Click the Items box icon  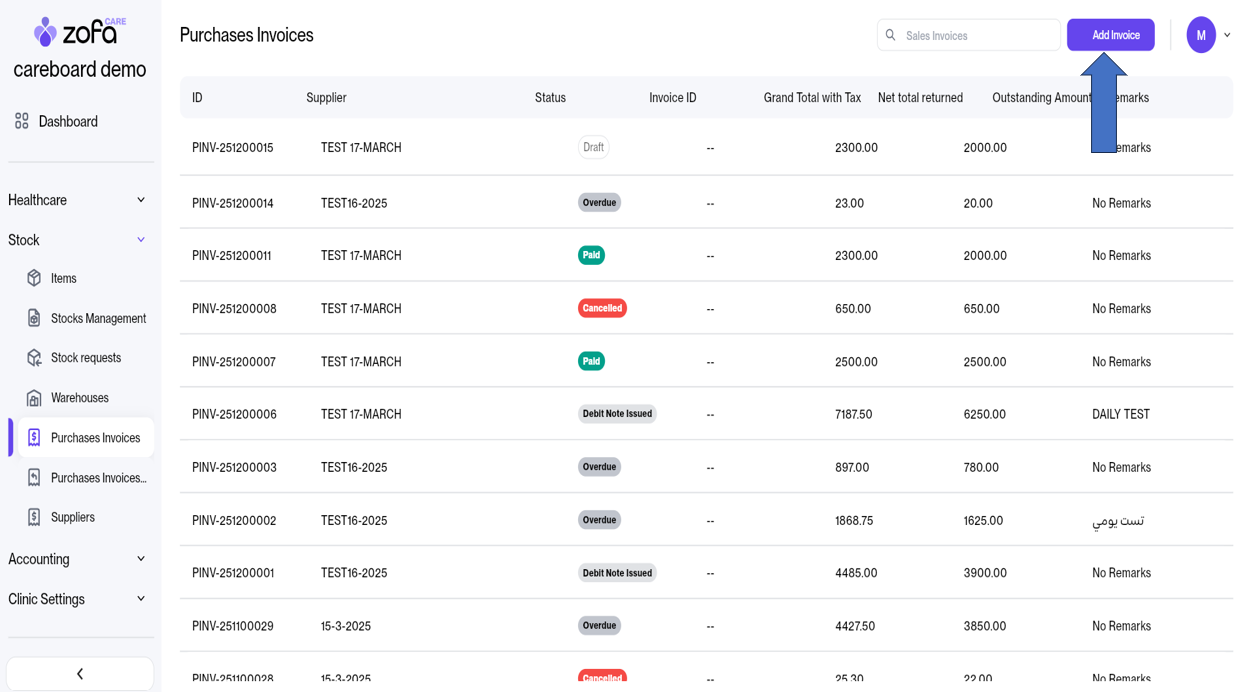click(34, 278)
